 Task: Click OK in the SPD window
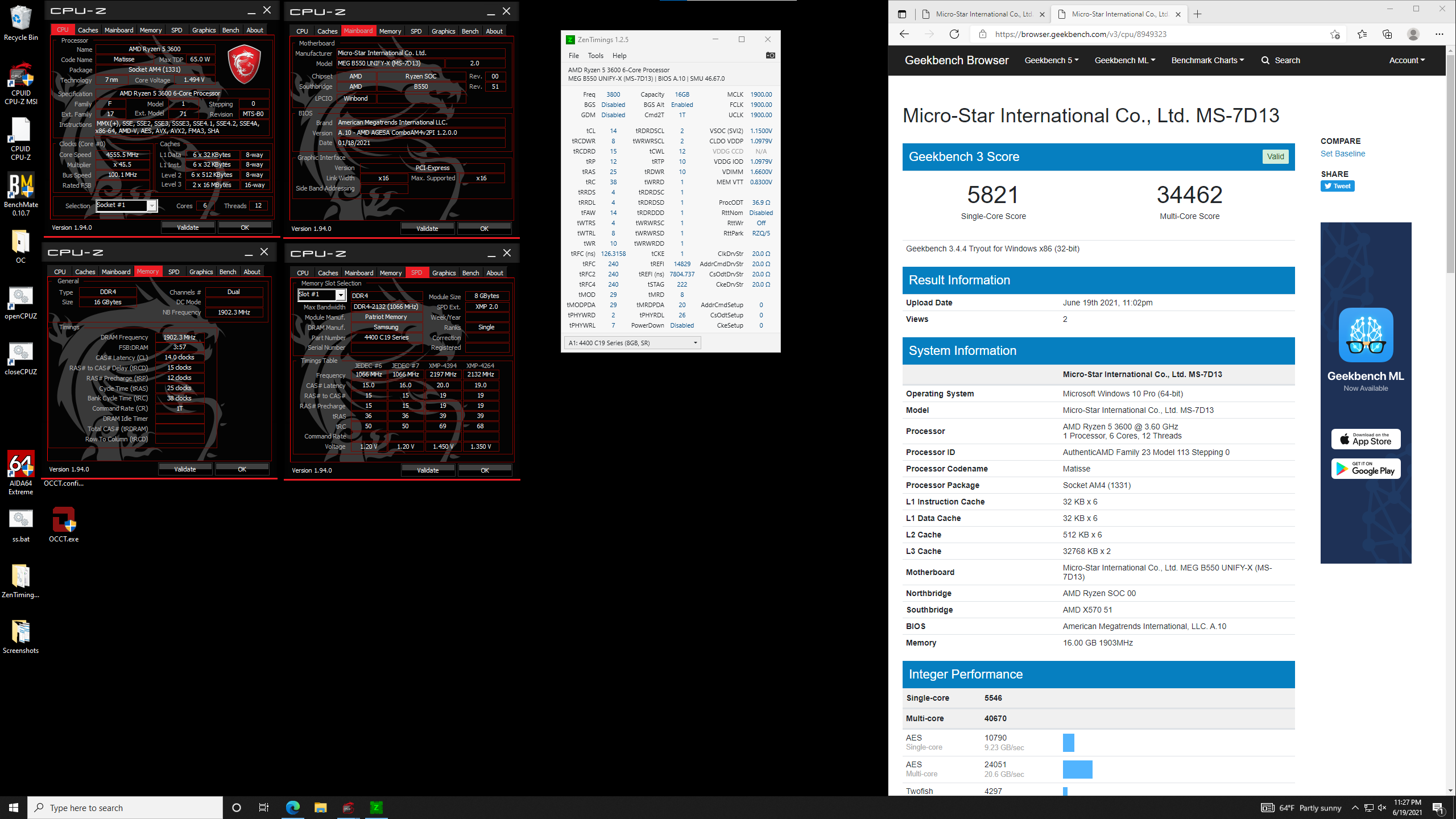click(x=485, y=470)
